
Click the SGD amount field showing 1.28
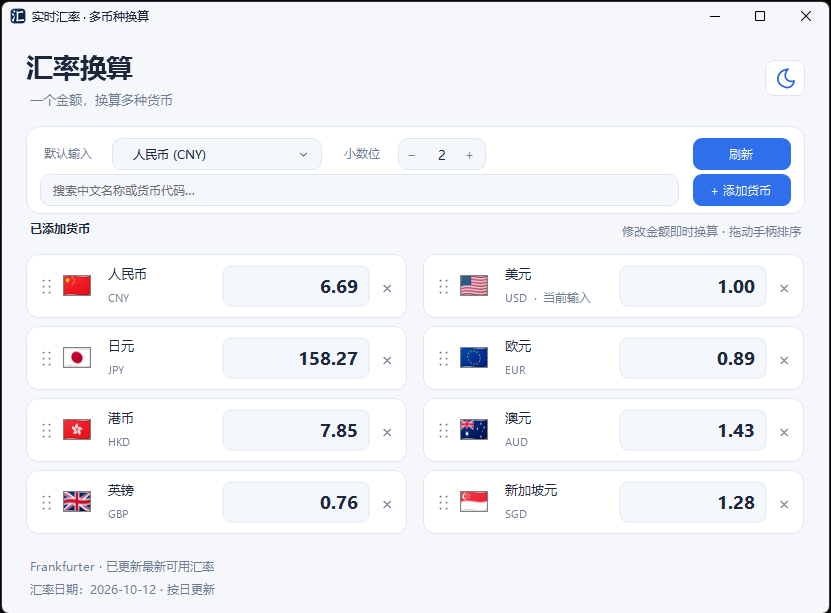[x=693, y=502]
